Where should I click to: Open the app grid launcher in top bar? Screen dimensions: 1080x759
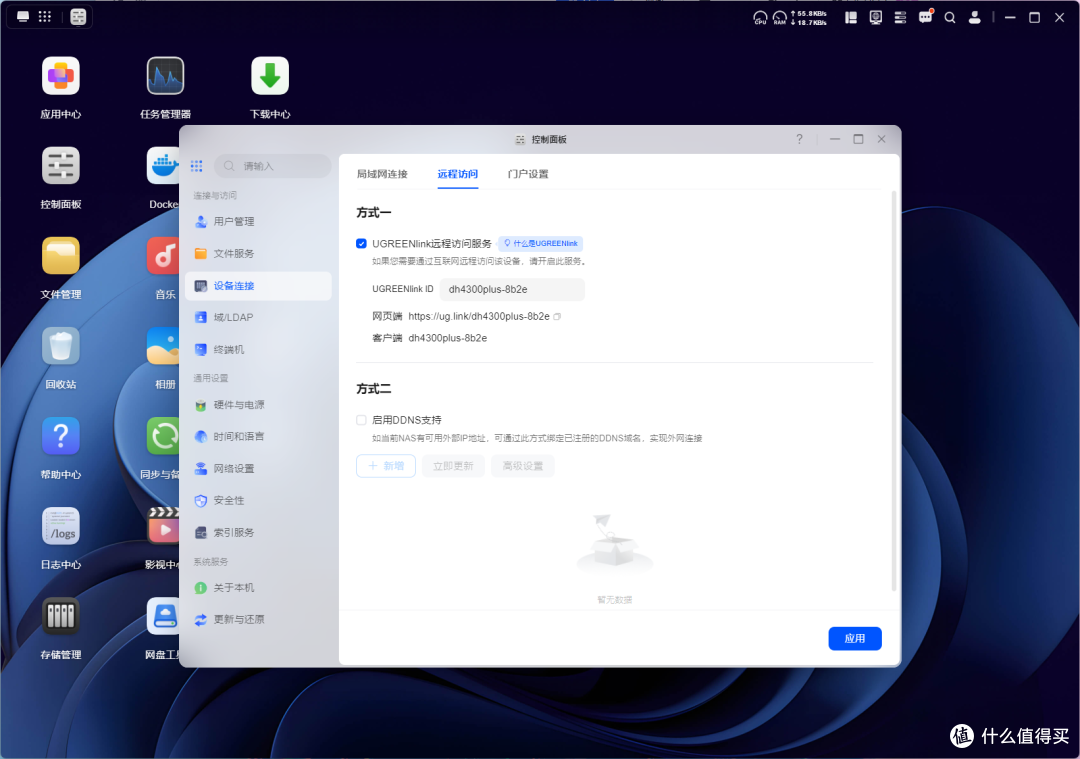(x=45, y=17)
